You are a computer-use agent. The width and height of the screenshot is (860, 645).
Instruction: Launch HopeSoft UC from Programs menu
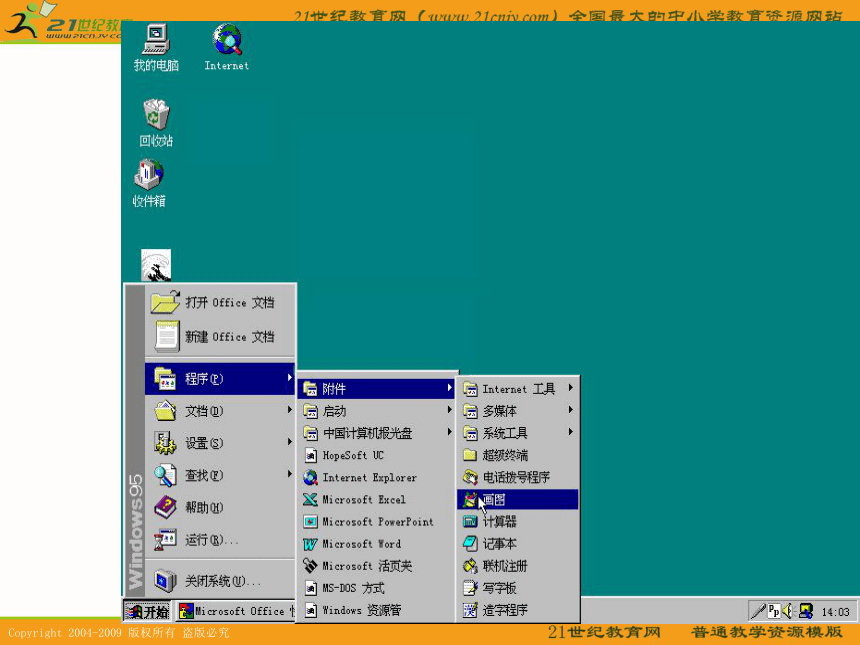(377, 455)
